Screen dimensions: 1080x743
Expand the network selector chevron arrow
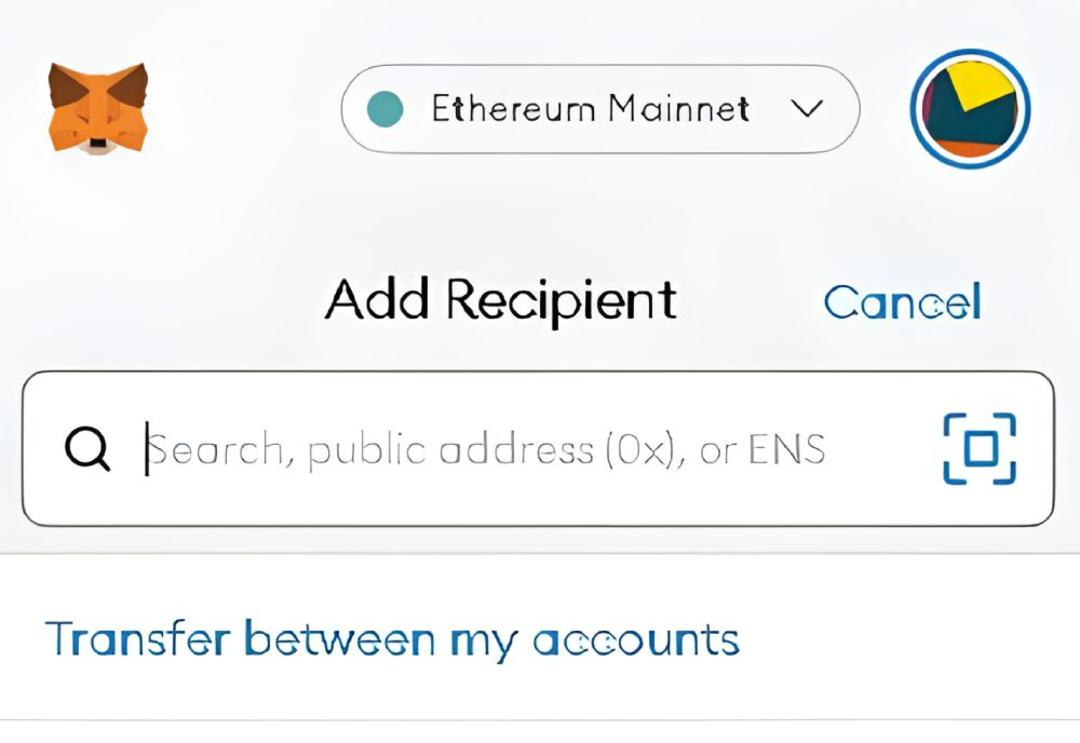pyautogui.click(x=807, y=109)
